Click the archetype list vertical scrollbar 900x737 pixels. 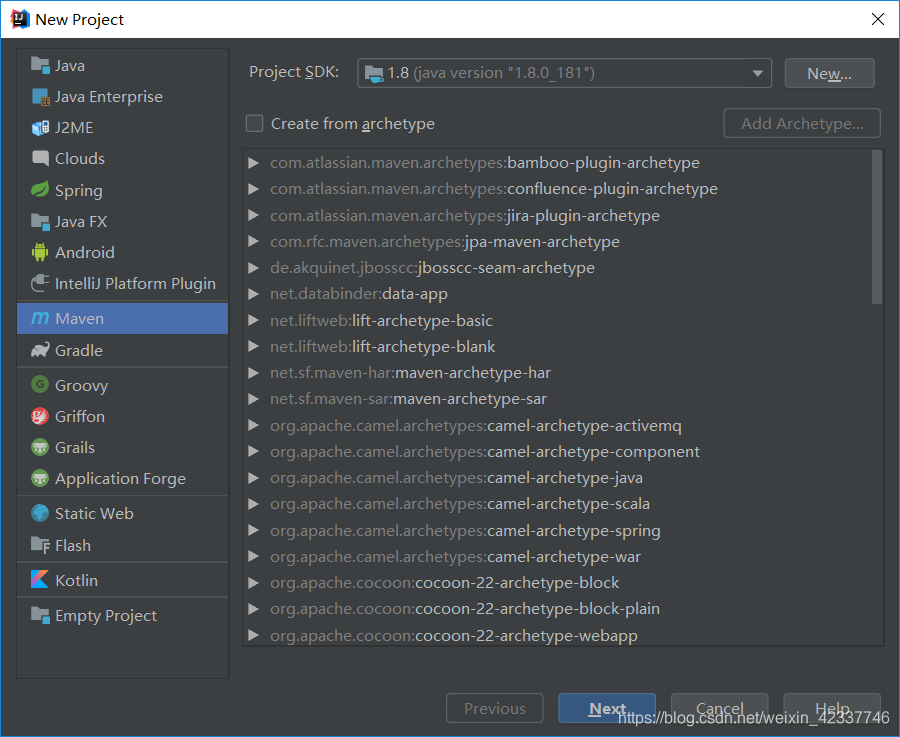point(876,227)
